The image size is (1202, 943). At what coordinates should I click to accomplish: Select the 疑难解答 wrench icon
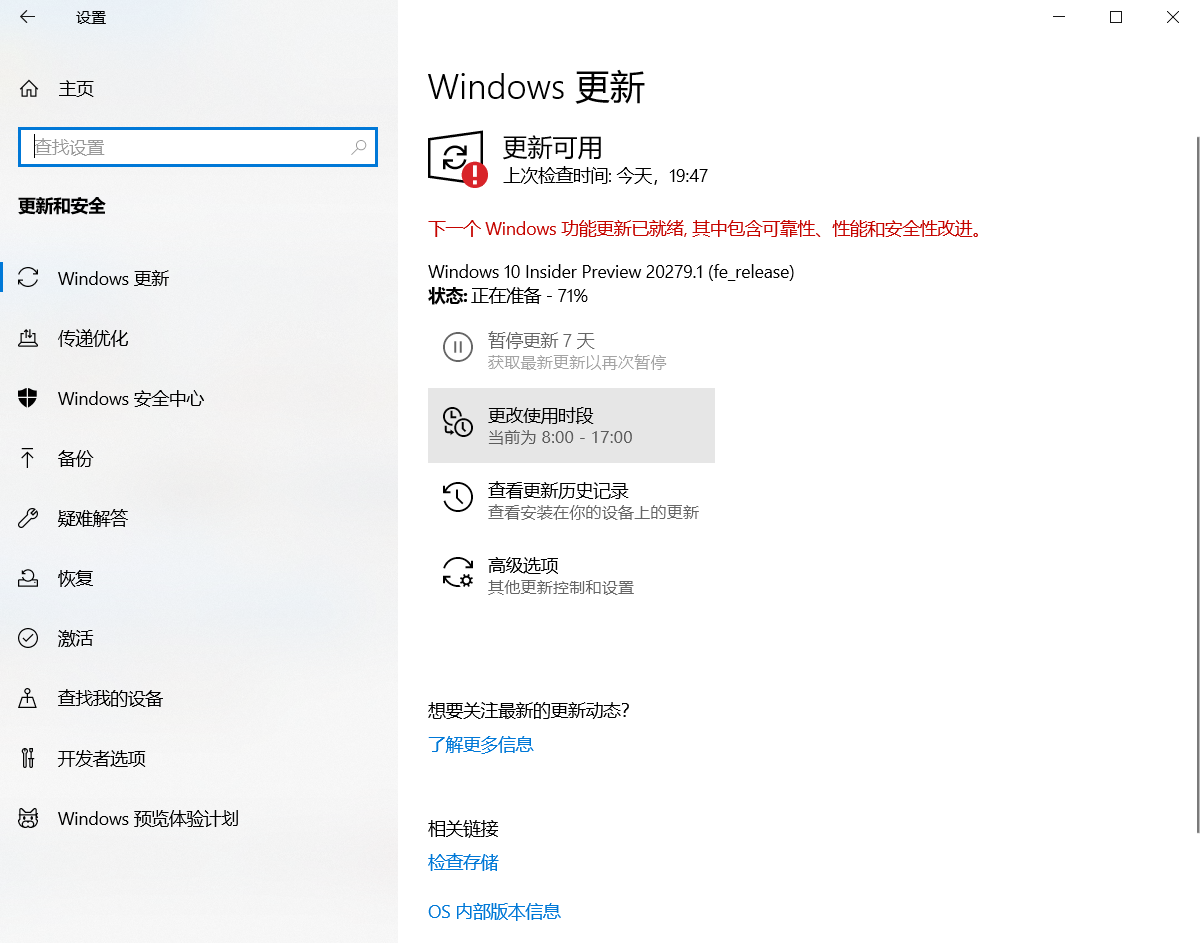(28, 518)
